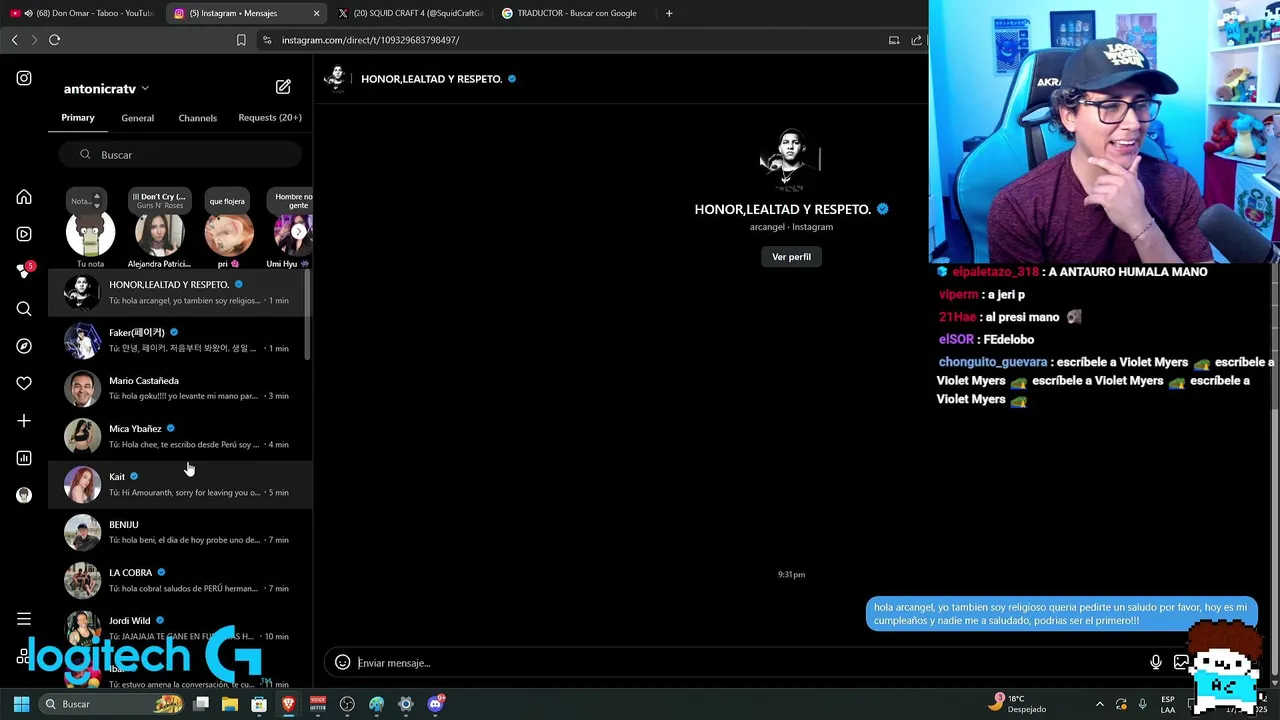
Task: Click the browser address bar URL
Action: point(370,40)
